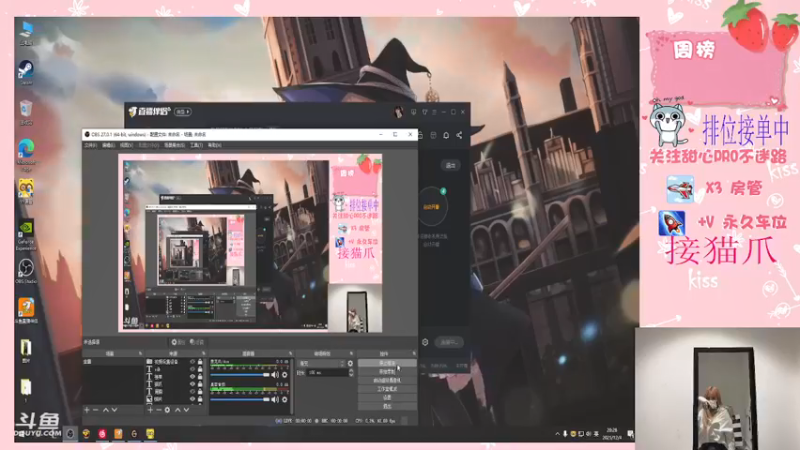The width and height of the screenshot is (800, 450).
Task: Toggle lock of first text source
Action: (x=200, y=369)
